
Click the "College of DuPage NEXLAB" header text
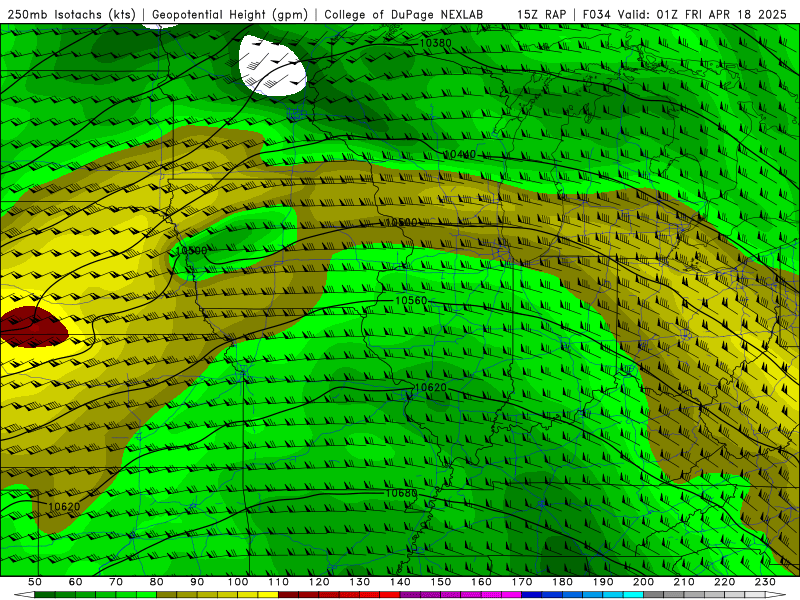click(404, 14)
